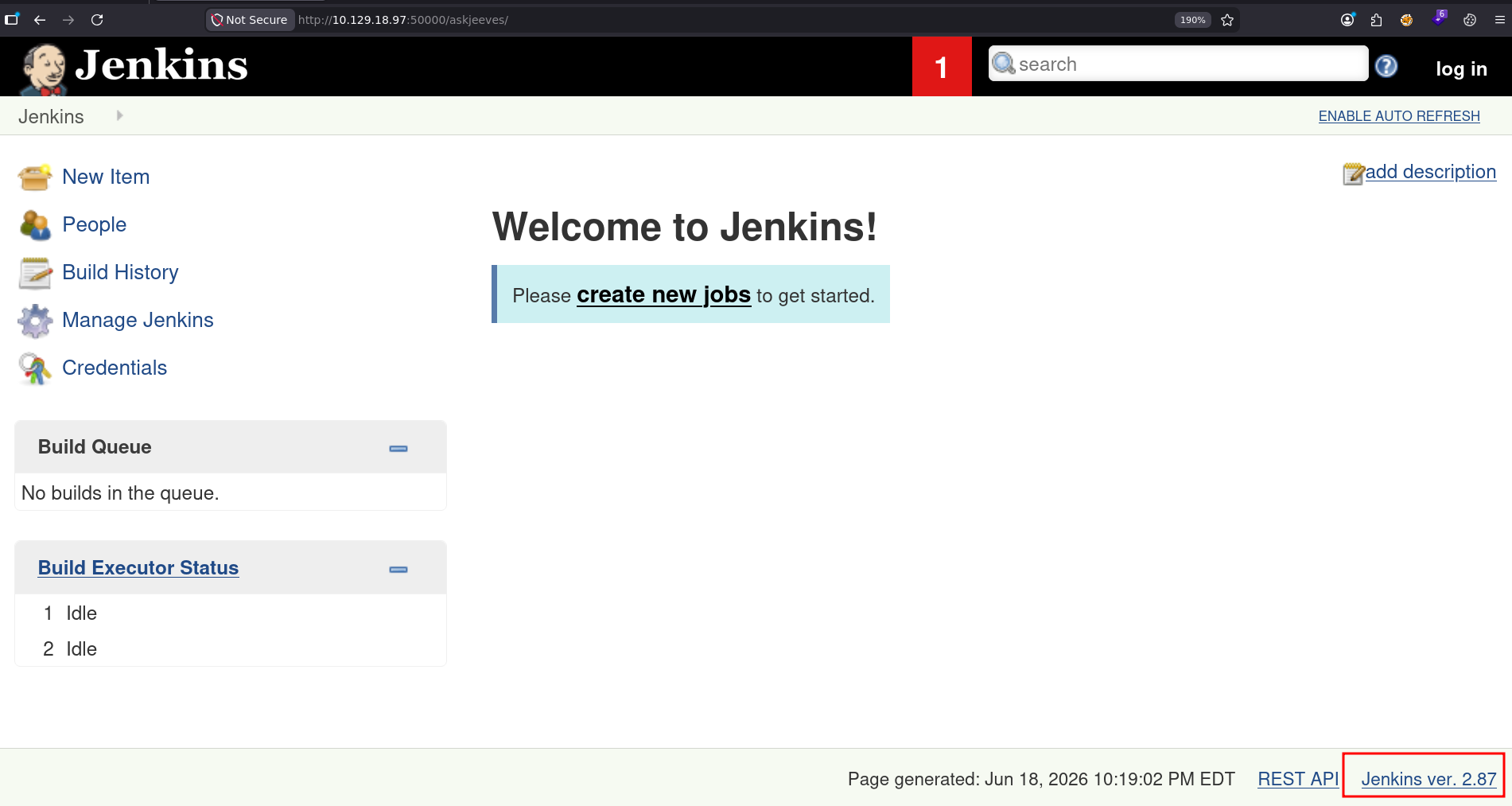Screen dimensions: 1512x806
Task: Focus the address bar URL
Action: pyautogui.click(x=403, y=20)
